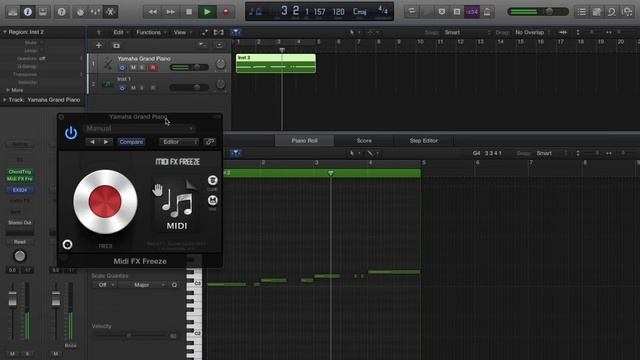Open the Toolbar toggle next to the Inspector button
The image size is (640, 360).
pos(43,12)
